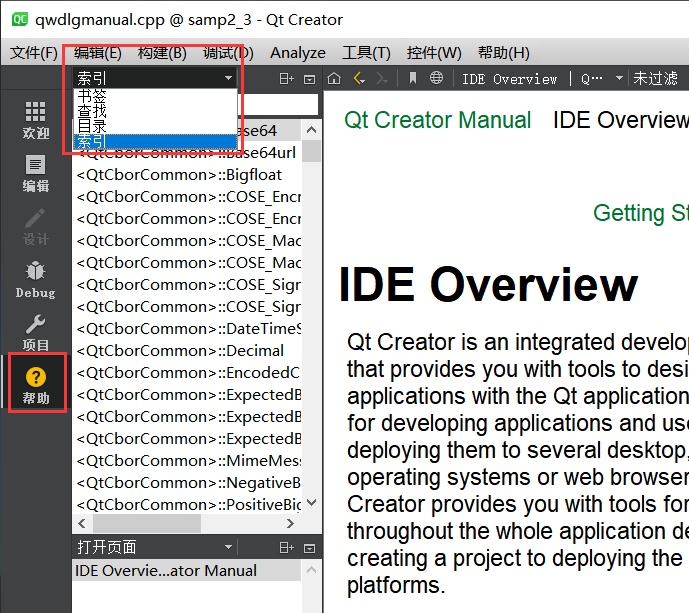Click IDE Overview breadcrumb text
689x613 pixels.
(x=620, y=120)
